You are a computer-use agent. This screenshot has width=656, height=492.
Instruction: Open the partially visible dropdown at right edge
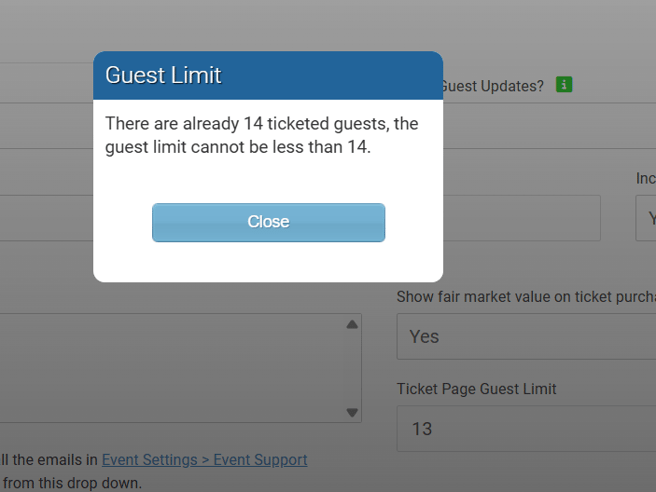coord(646,218)
